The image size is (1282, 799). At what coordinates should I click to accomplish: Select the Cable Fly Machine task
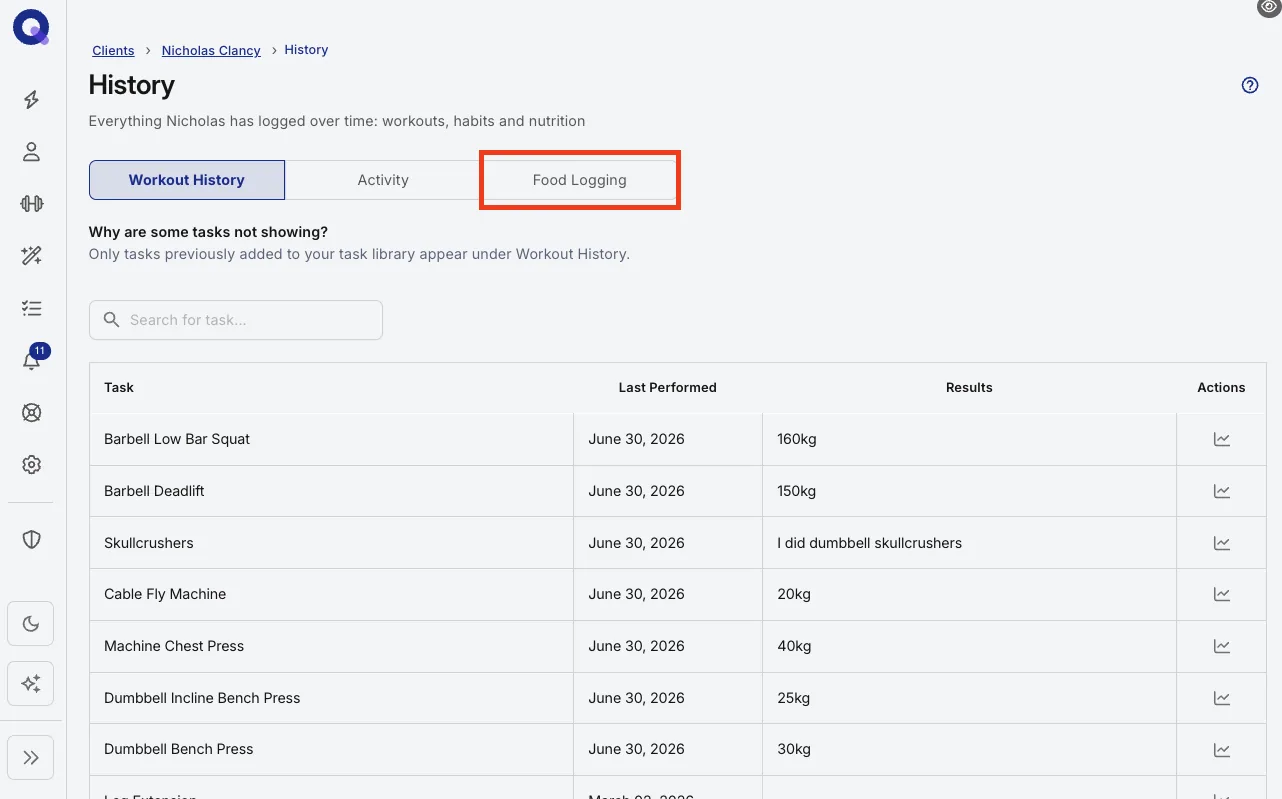pos(165,594)
